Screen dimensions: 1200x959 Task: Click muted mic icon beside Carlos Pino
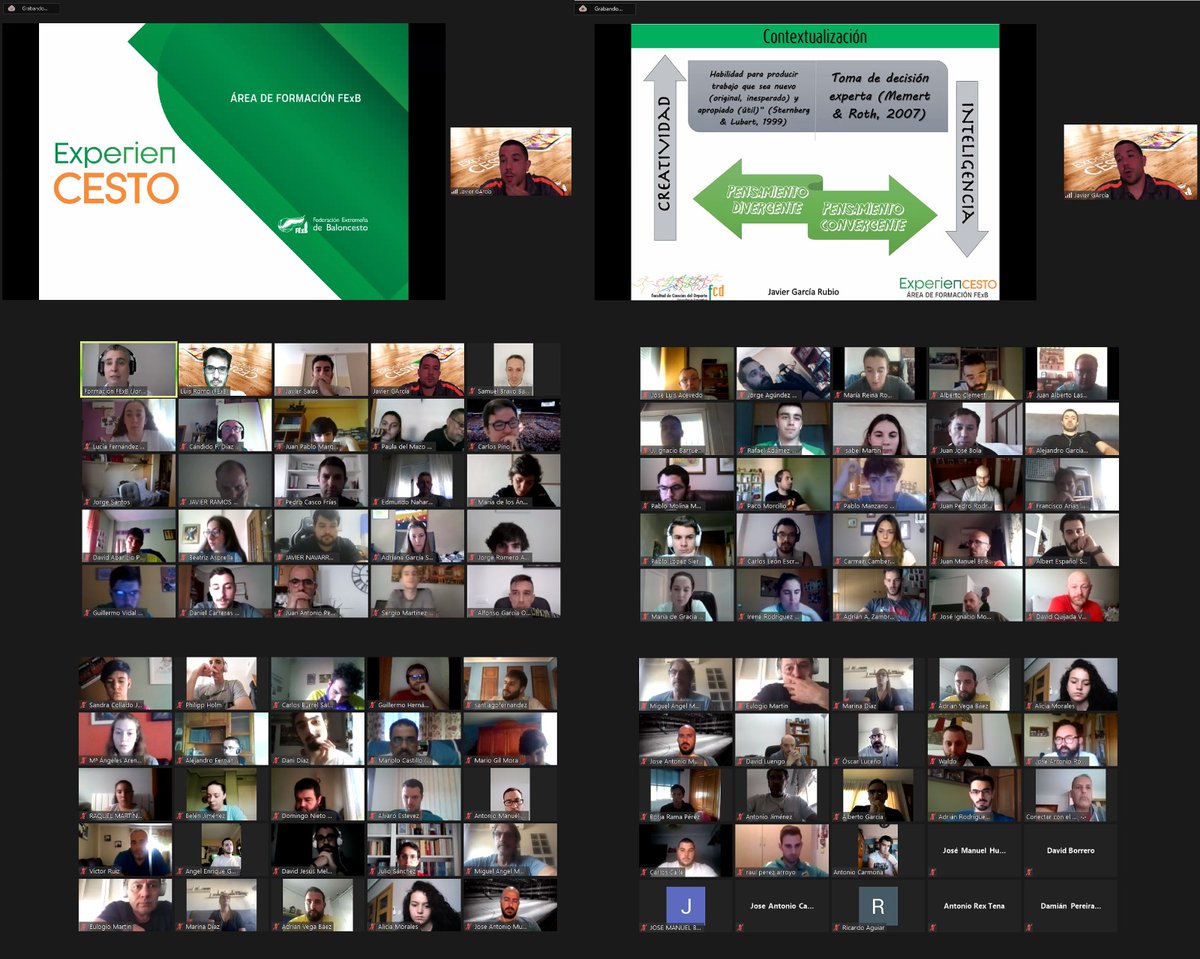(x=473, y=446)
